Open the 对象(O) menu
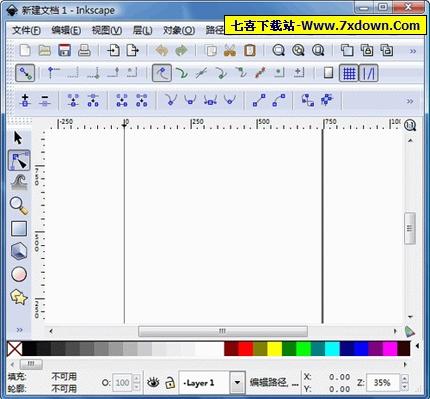Image resolution: width=430 pixels, height=399 pixels. (179, 31)
